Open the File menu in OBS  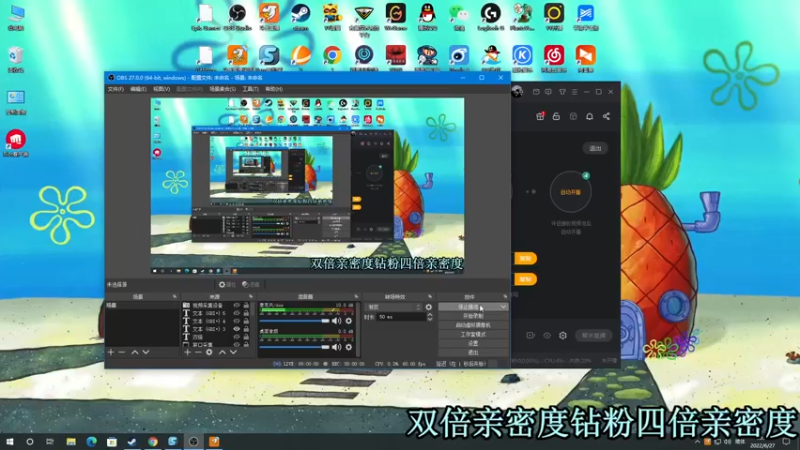(x=116, y=89)
